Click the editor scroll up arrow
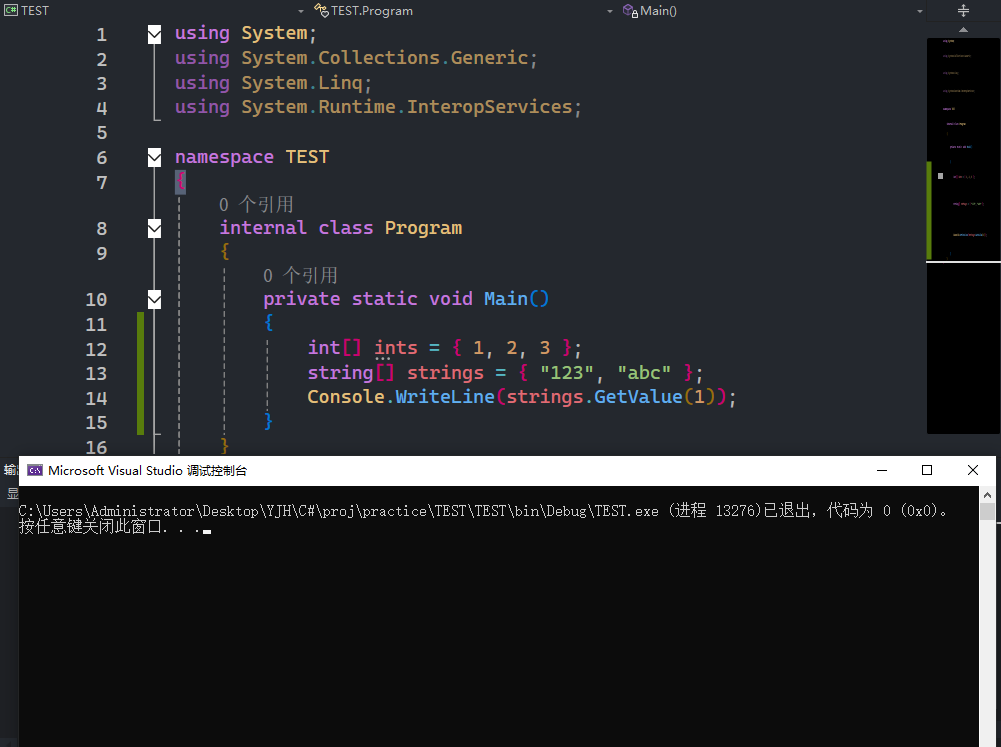The height and width of the screenshot is (747, 1001). (963, 30)
